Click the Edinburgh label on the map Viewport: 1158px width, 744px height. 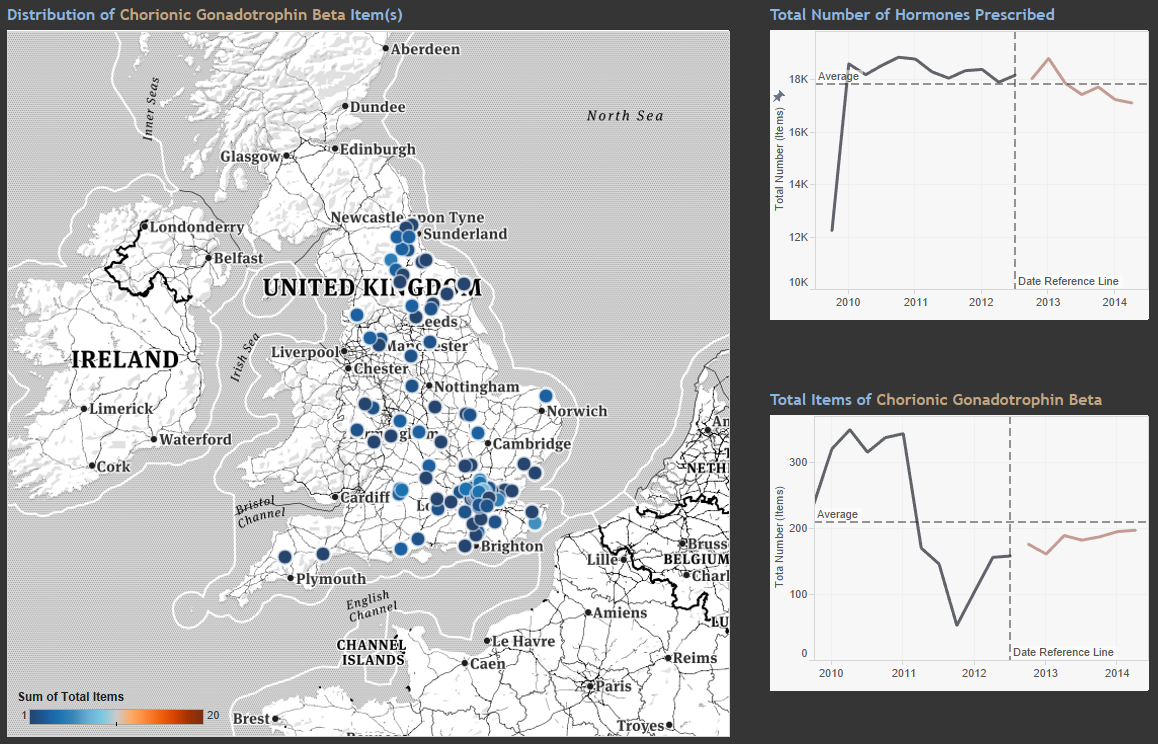click(x=377, y=149)
